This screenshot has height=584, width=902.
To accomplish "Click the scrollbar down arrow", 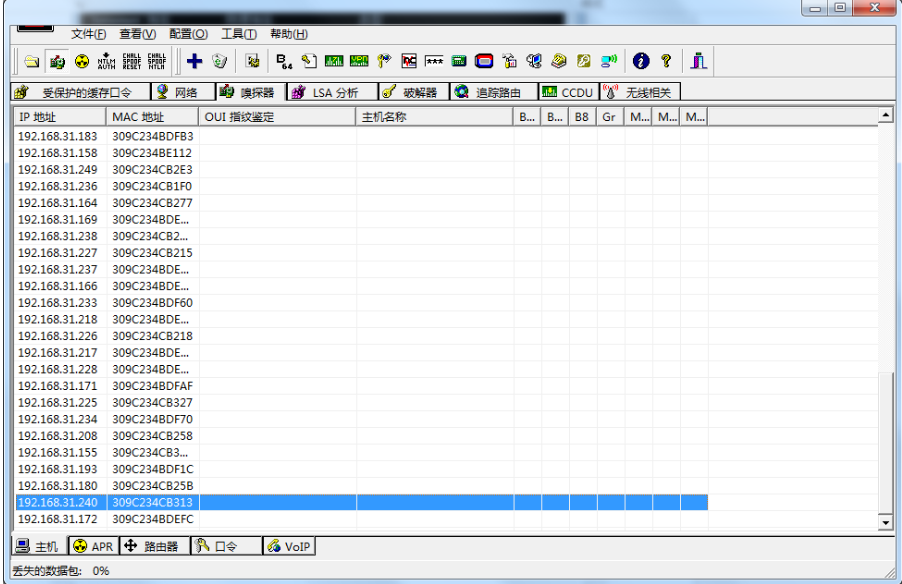I will point(886,522).
